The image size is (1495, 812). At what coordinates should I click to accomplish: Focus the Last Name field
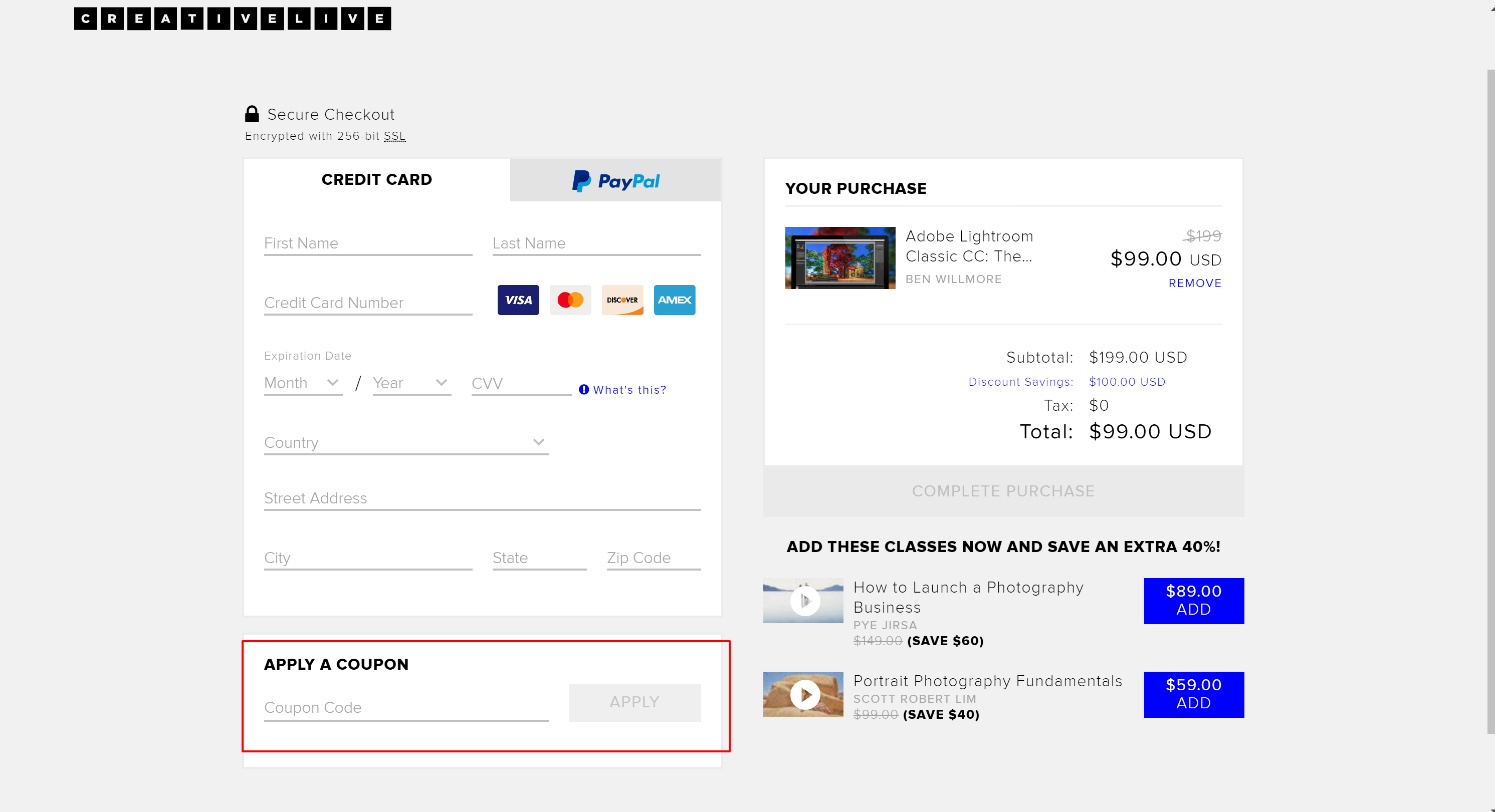click(596, 243)
